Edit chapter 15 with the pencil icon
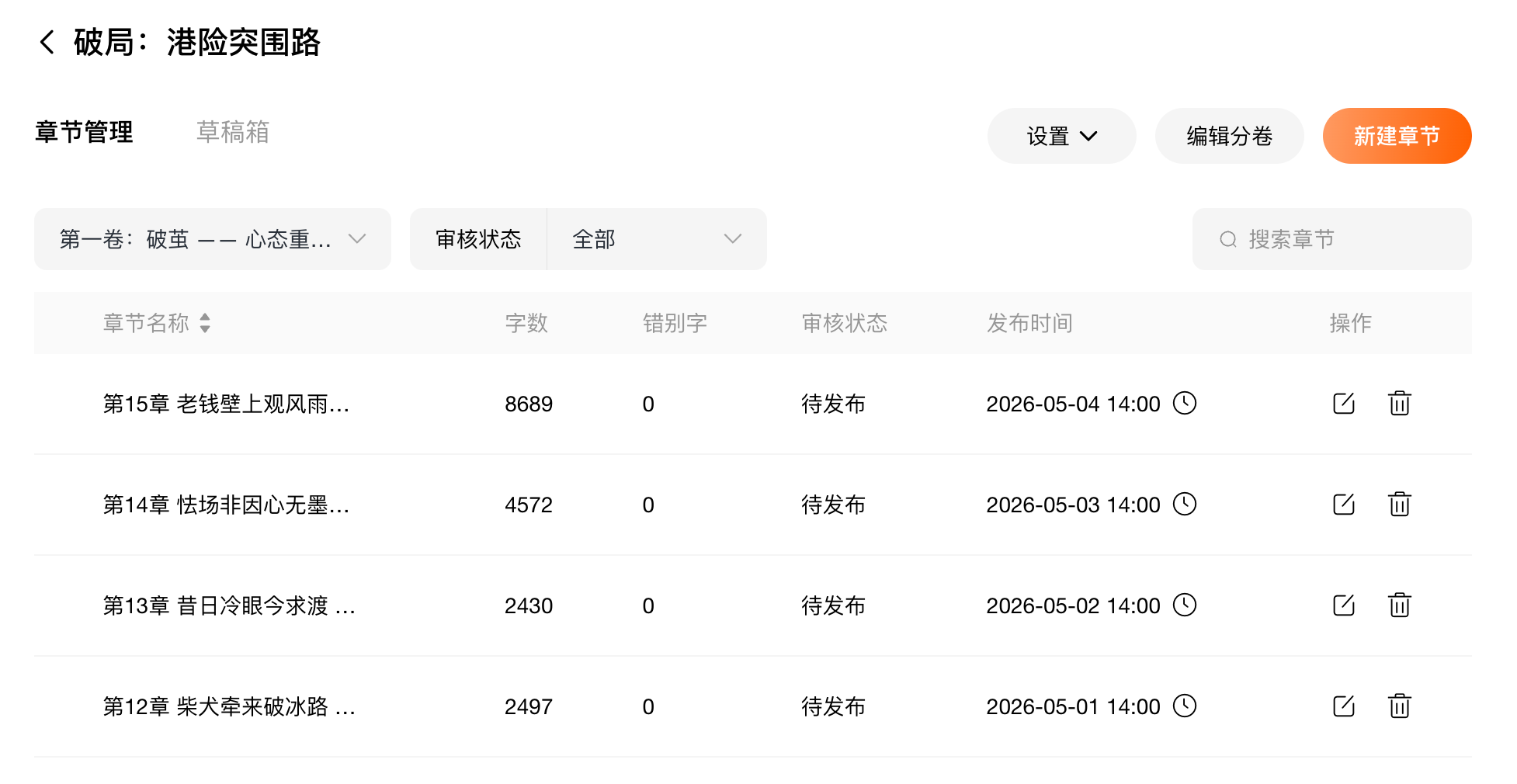The width and height of the screenshot is (1517, 784). 1343,404
